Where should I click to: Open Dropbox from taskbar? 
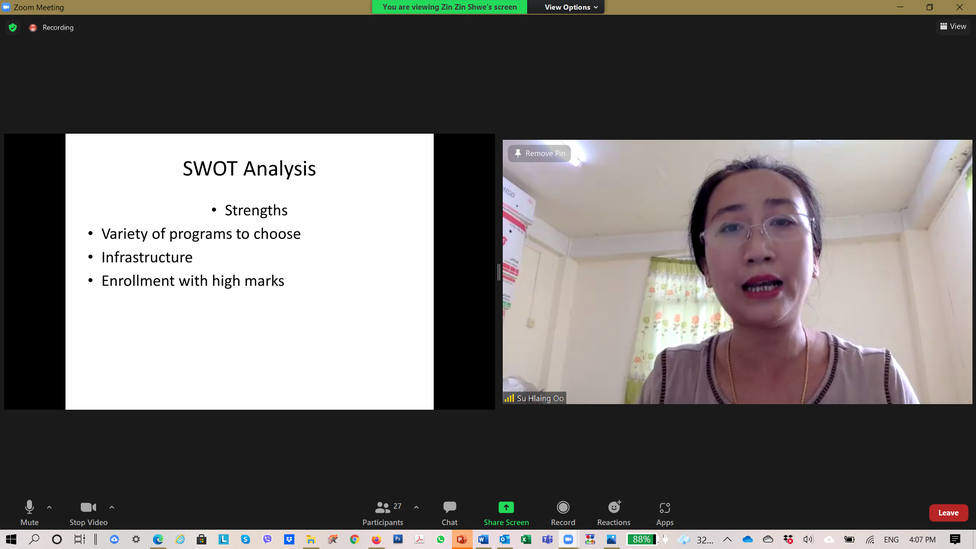289,540
